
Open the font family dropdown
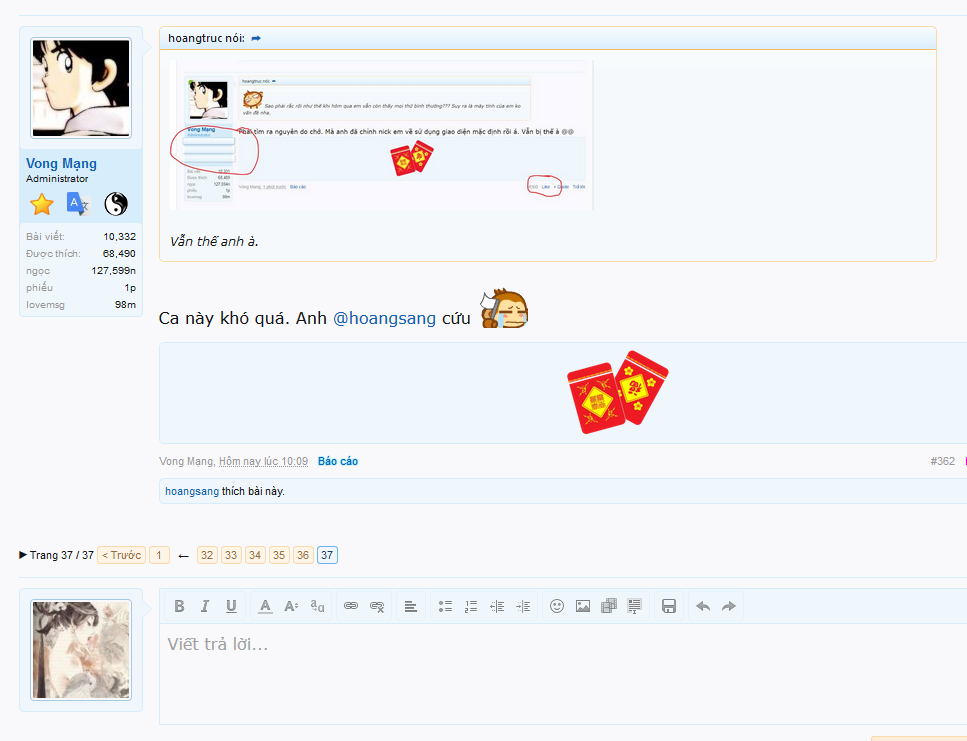(317, 606)
